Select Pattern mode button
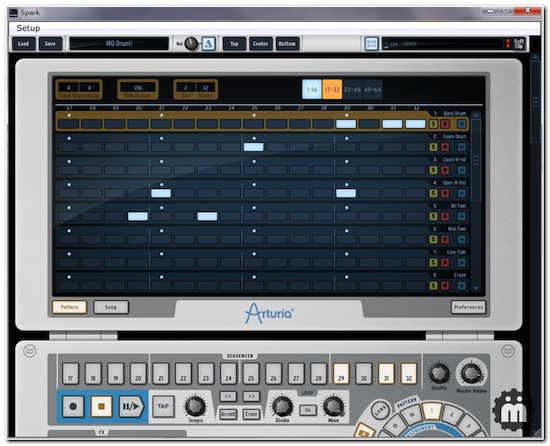Screen dimensions: 550x446 click(x=69, y=307)
